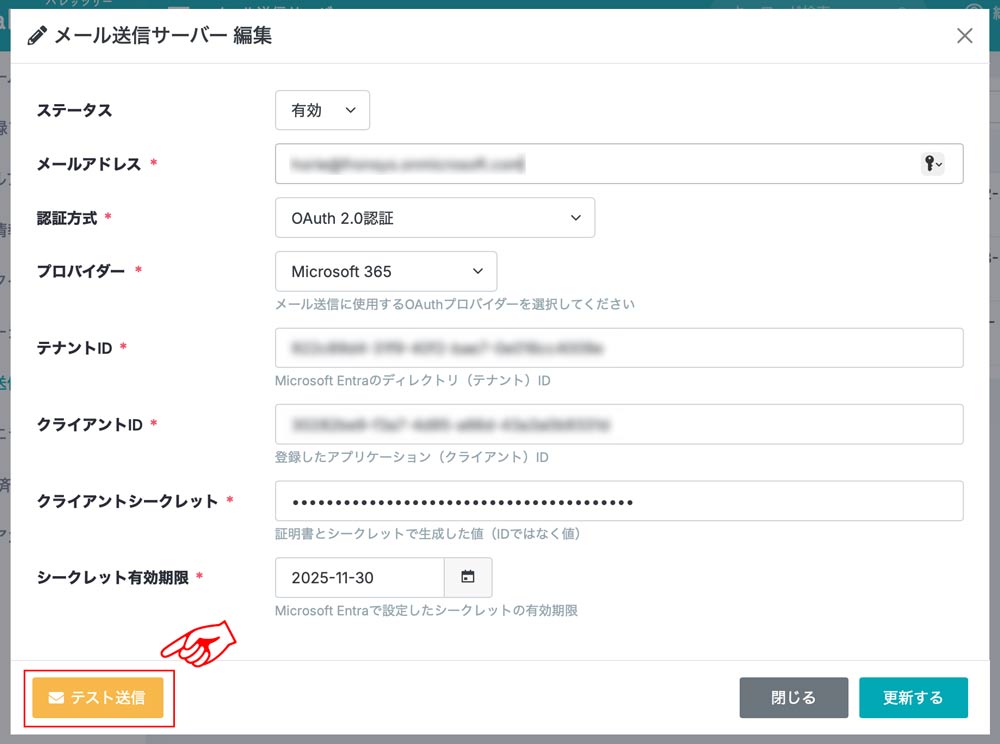
Task: Click the key icon in the email field
Action: [931, 164]
